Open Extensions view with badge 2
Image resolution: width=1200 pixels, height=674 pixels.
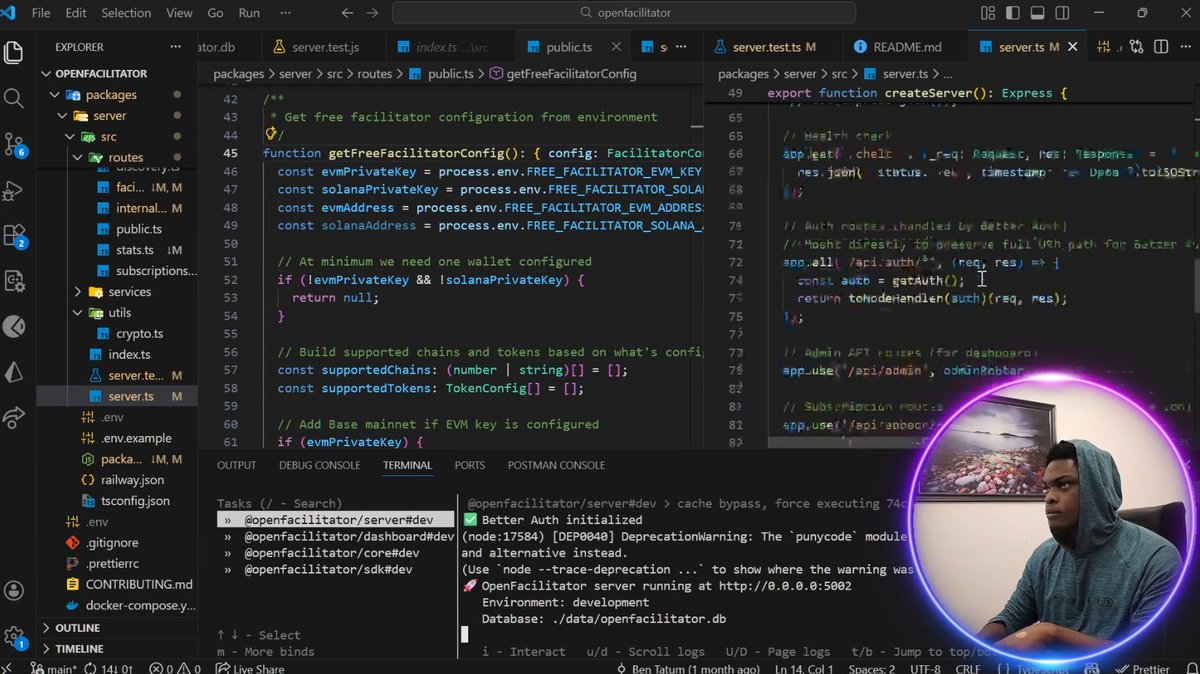[14, 236]
